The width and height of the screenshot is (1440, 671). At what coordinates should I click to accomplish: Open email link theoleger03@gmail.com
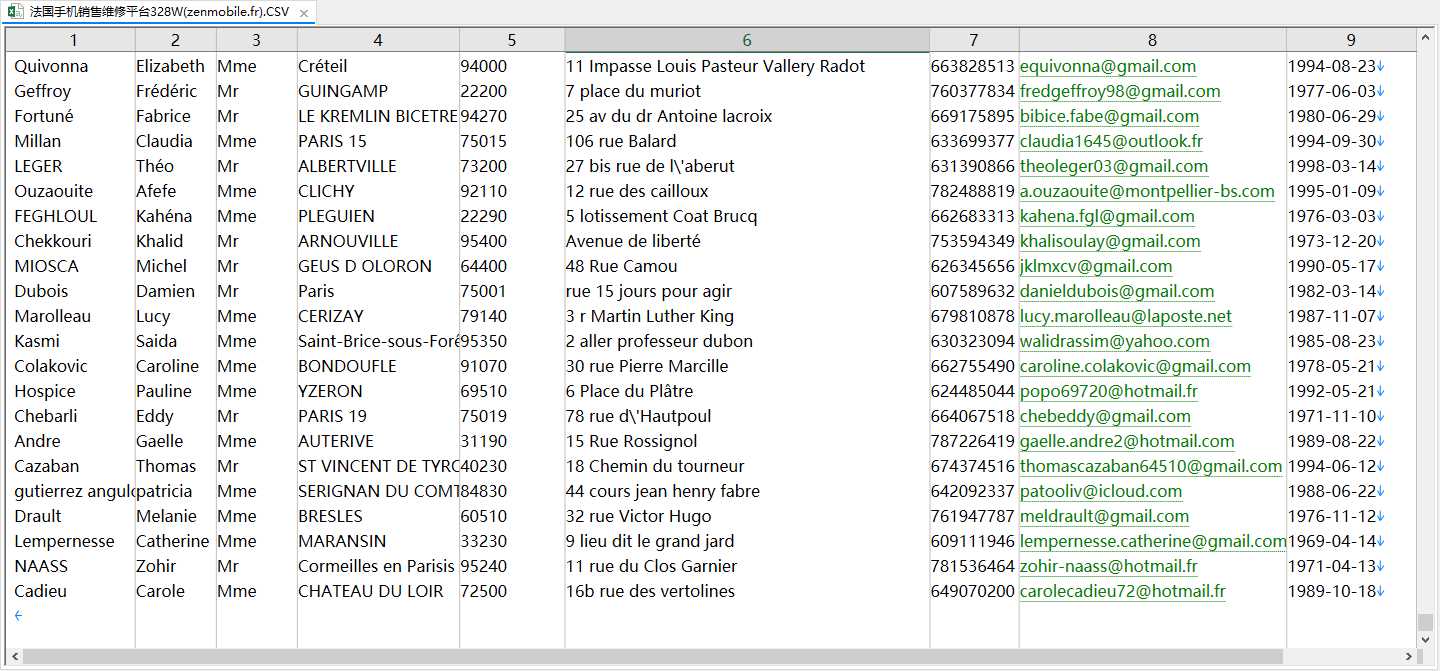(x=1114, y=166)
